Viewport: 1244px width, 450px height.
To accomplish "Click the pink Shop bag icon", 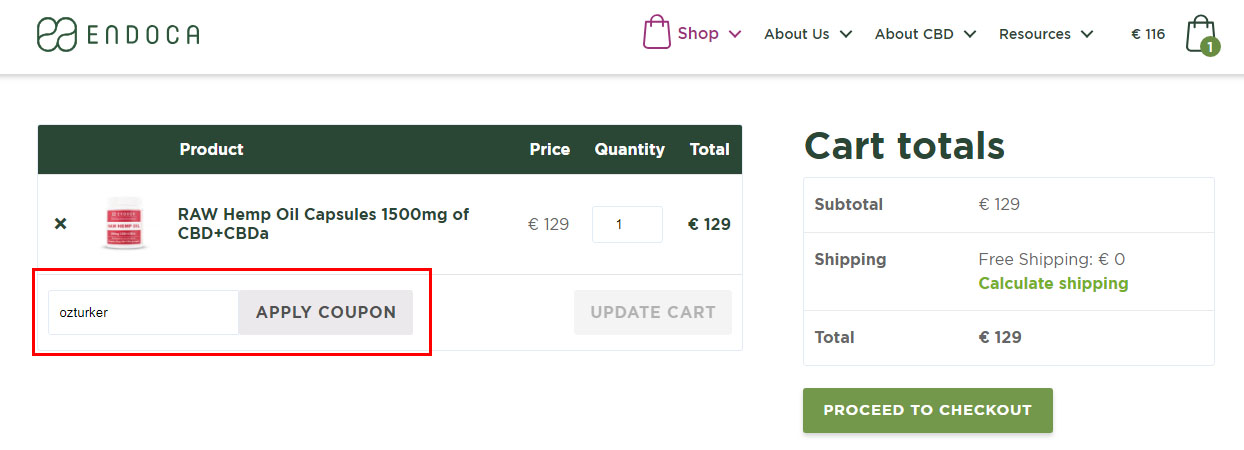I will click(656, 33).
